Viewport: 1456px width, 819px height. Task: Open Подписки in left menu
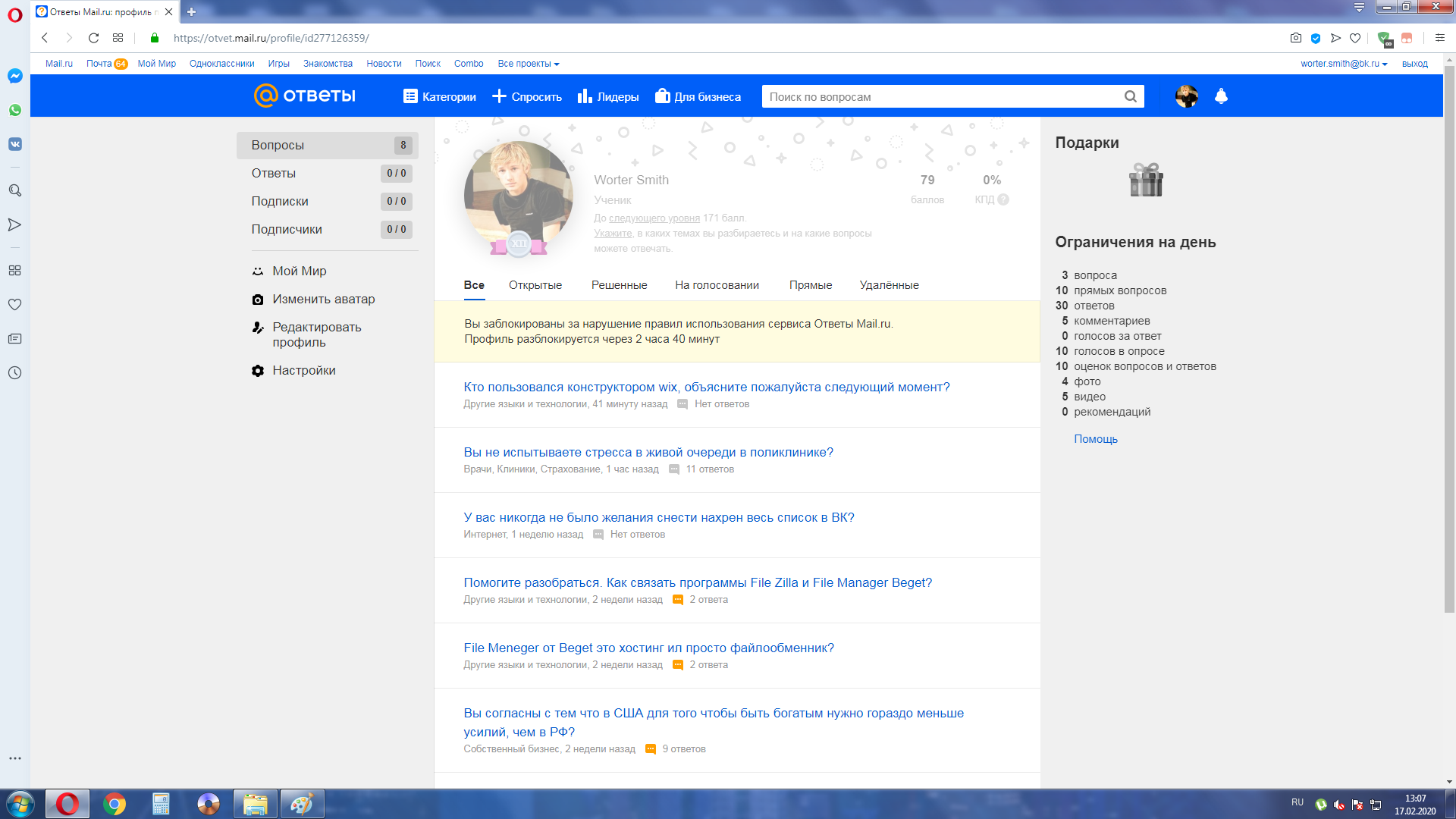(x=328, y=202)
